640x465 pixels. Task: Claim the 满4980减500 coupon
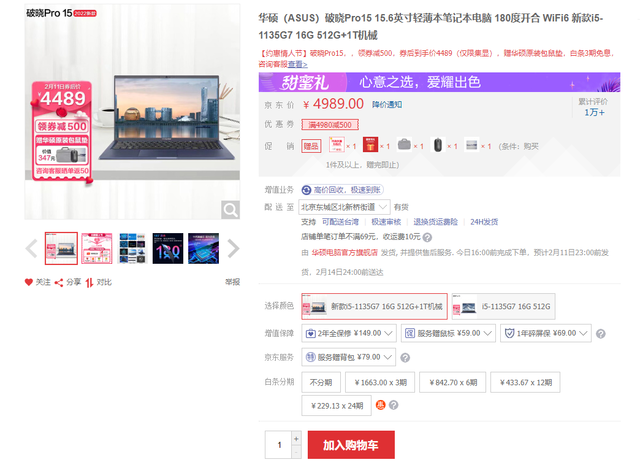coord(330,125)
